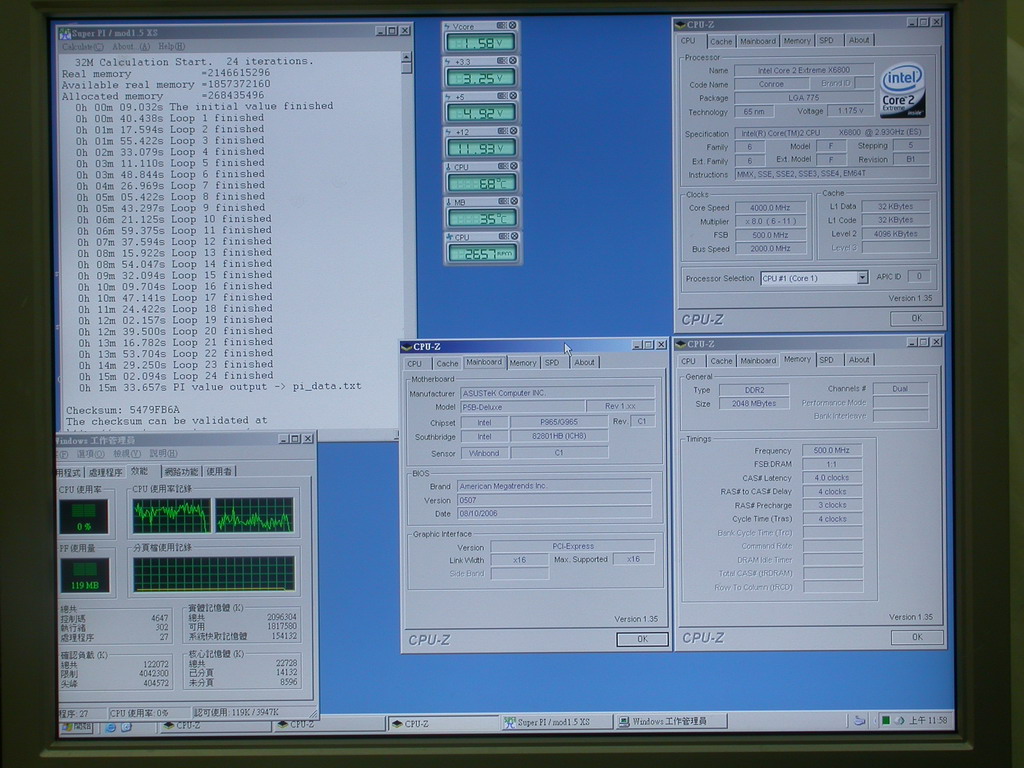Open About tab in the top-right CPU-Z window
Image resolution: width=1024 pixels, height=768 pixels.
tap(859, 40)
